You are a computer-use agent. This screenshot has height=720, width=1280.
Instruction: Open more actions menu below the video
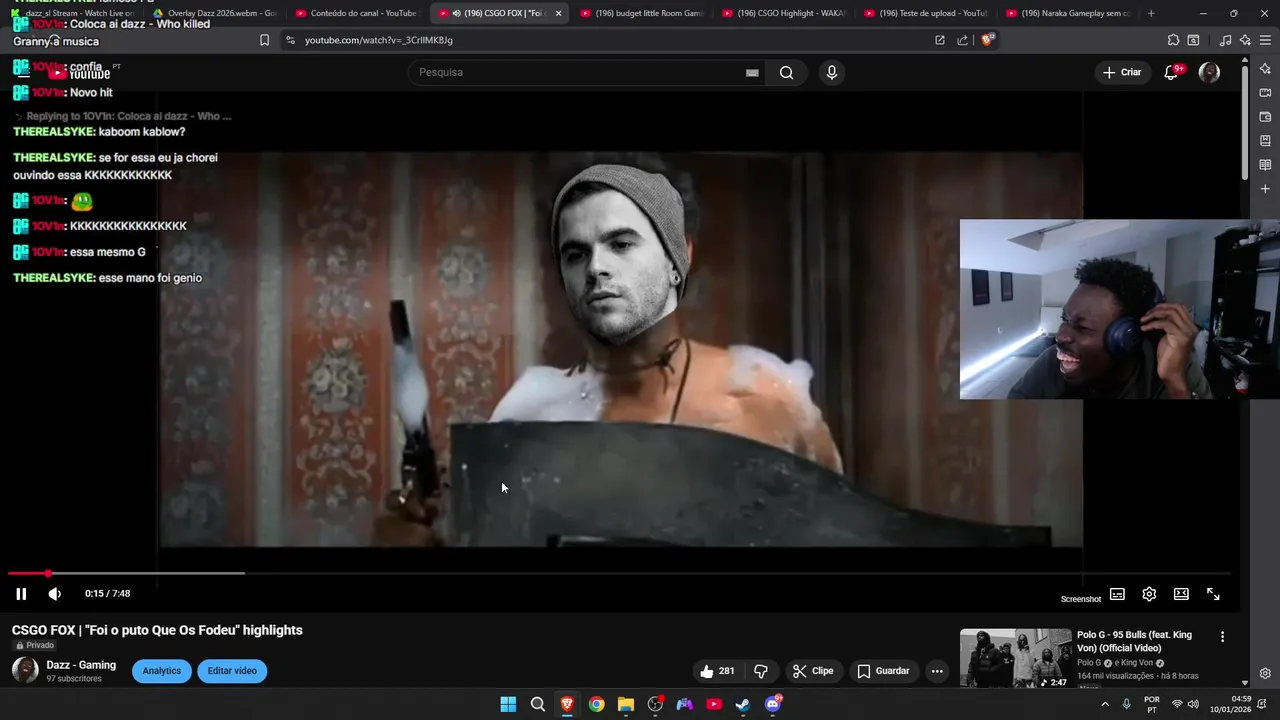point(937,671)
